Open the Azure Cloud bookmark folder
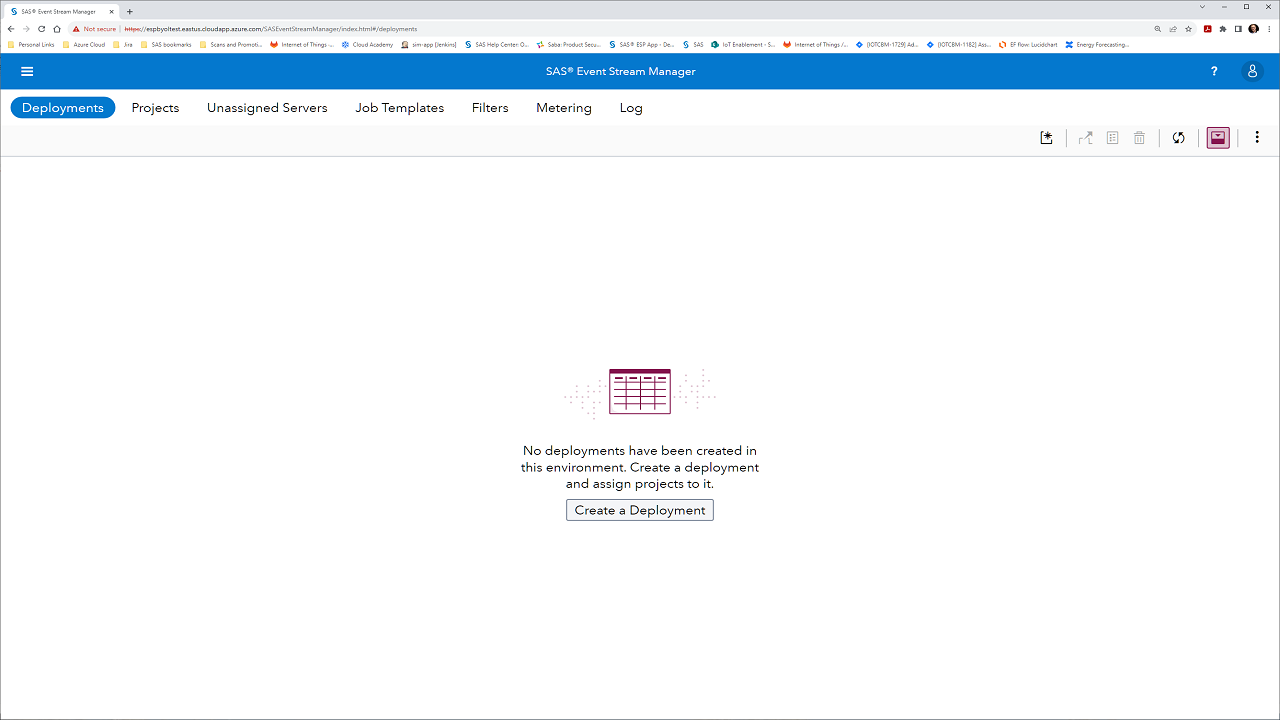 (84, 44)
